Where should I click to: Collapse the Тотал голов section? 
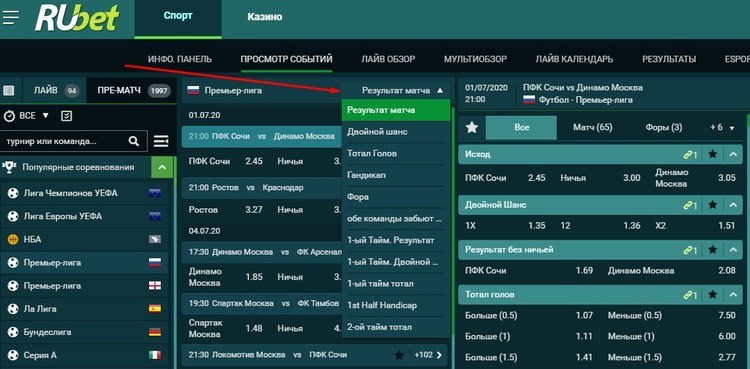(733, 294)
